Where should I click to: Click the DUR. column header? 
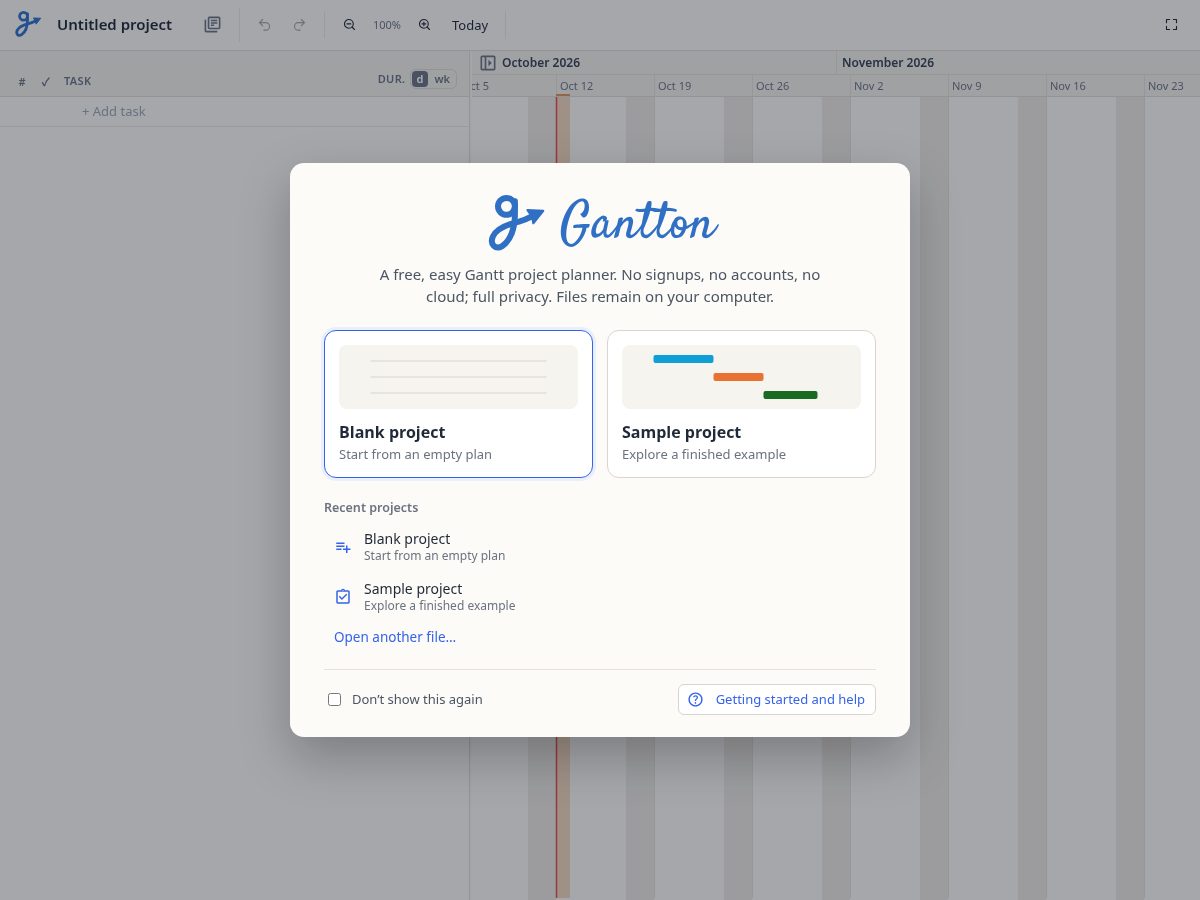click(391, 79)
